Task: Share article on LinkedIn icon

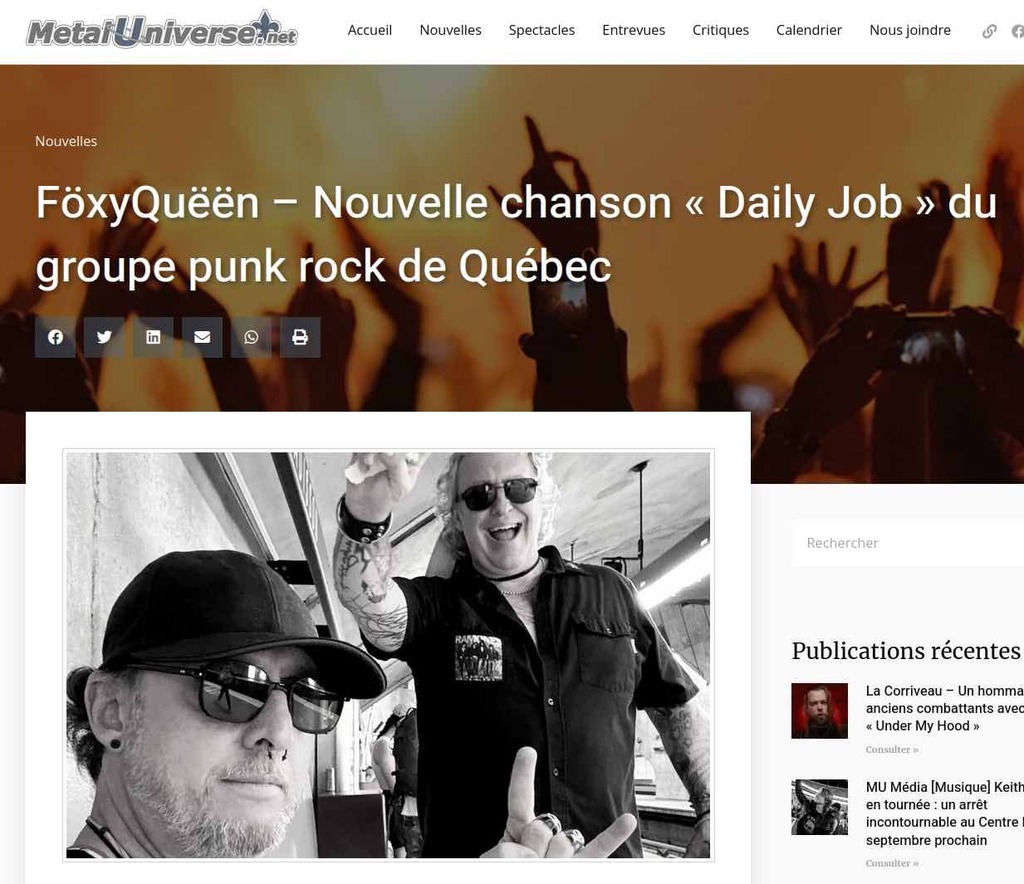Action: click(153, 338)
